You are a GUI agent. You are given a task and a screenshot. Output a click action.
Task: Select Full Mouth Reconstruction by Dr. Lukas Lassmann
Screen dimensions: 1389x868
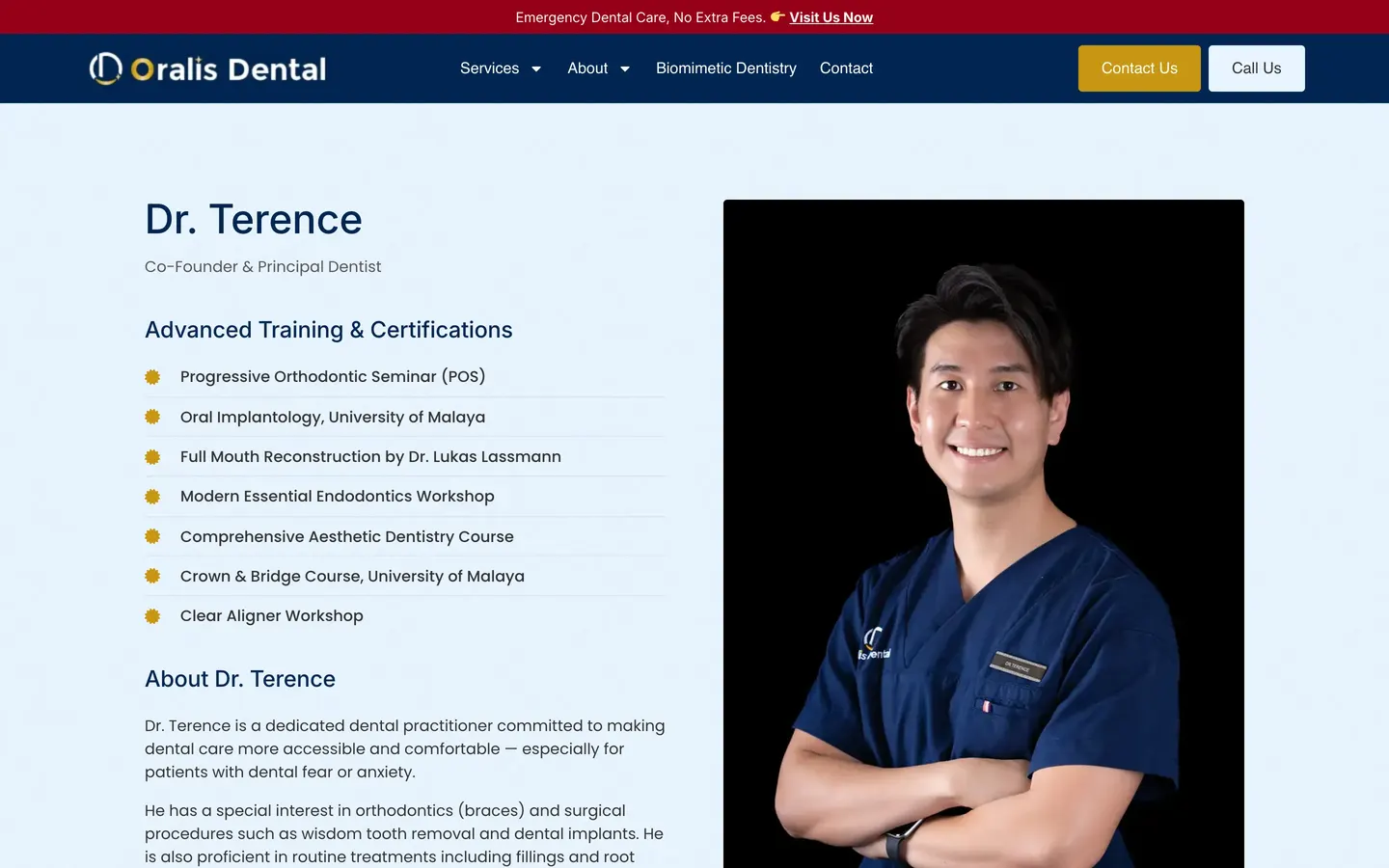pyautogui.click(x=370, y=456)
